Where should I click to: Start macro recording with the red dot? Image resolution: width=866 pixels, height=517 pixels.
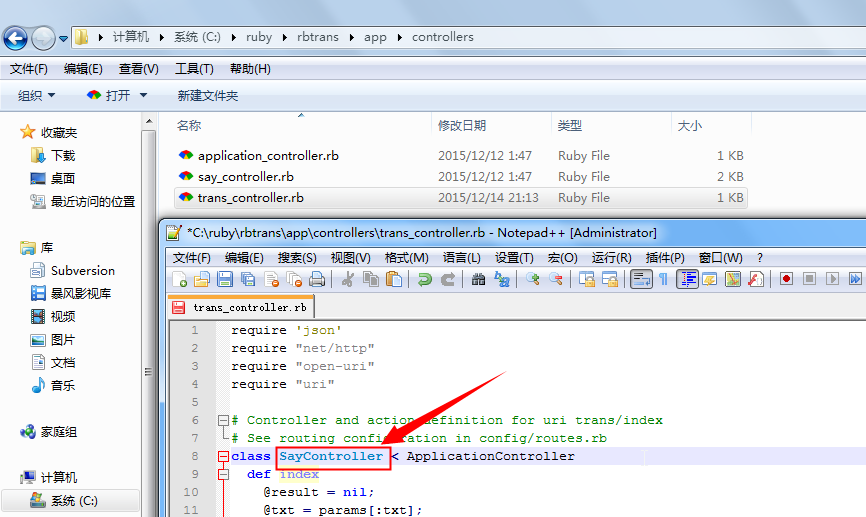click(786, 279)
